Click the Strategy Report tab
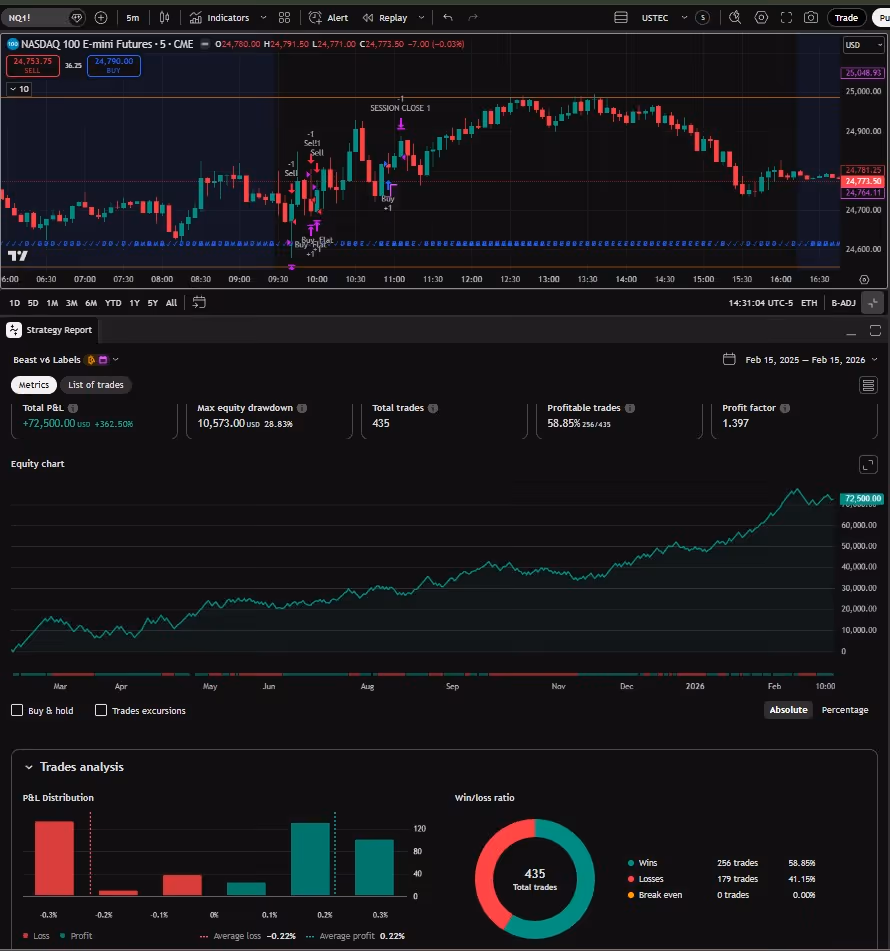The height and width of the screenshot is (951, 890). click(x=50, y=330)
